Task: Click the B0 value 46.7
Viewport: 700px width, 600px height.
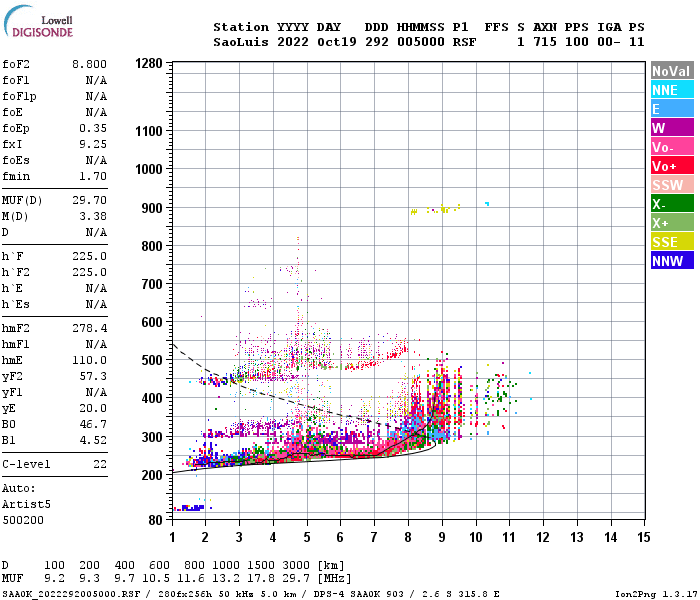Action: pyautogui.click(x=93, y=425)
